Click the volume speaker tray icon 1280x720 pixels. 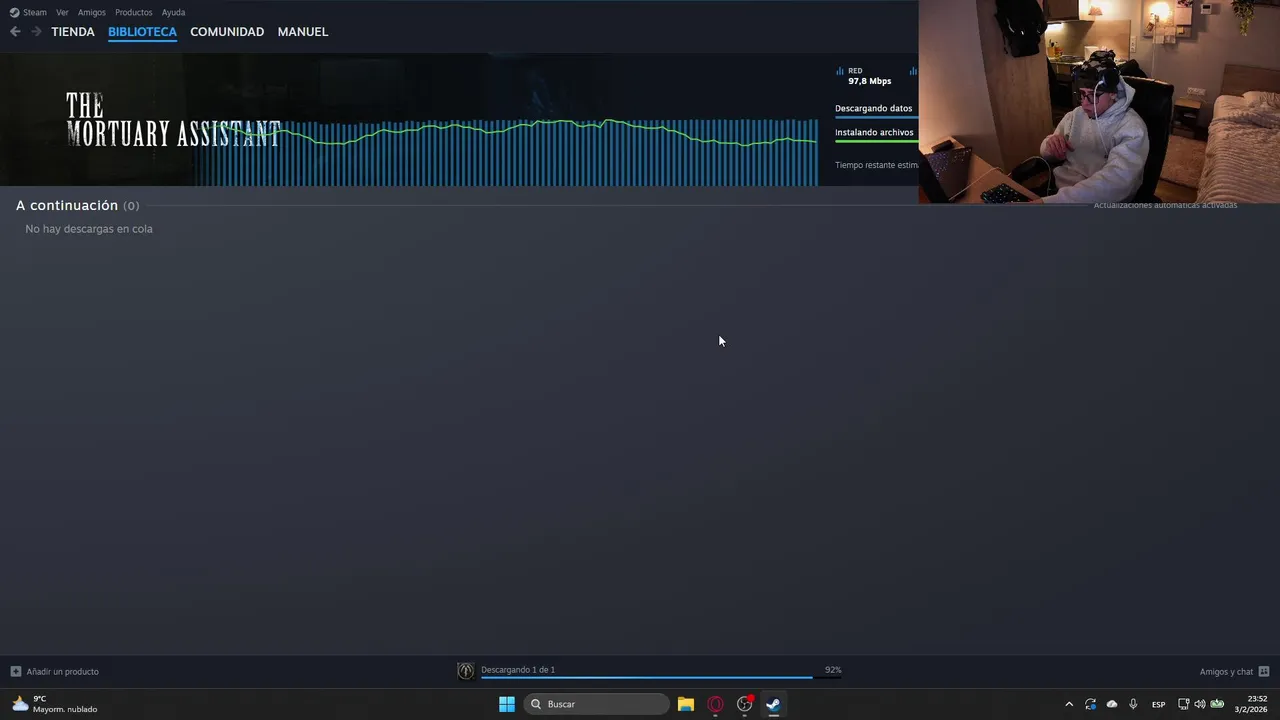pyautogui.click(x=1200, y=704)
